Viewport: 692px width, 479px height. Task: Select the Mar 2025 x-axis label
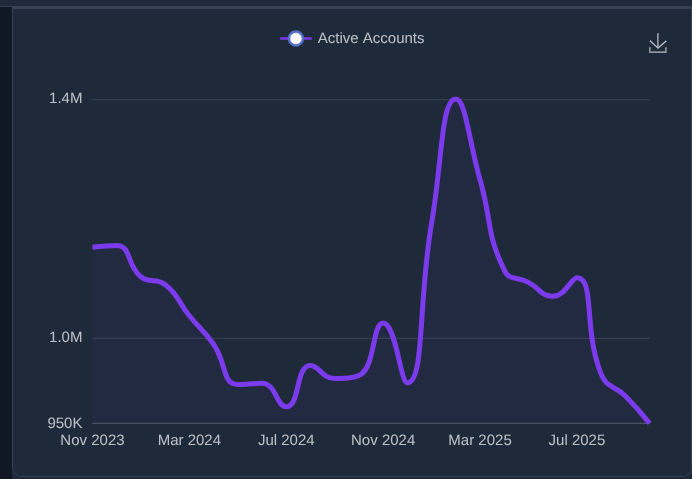pyautogui.click(x=480, y=440)
